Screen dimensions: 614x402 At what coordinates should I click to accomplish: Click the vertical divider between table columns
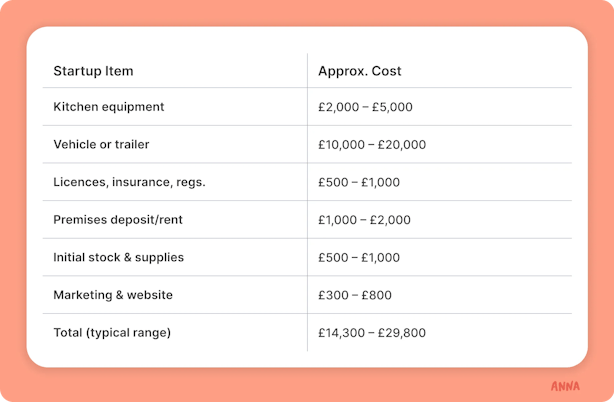point(307,202)
